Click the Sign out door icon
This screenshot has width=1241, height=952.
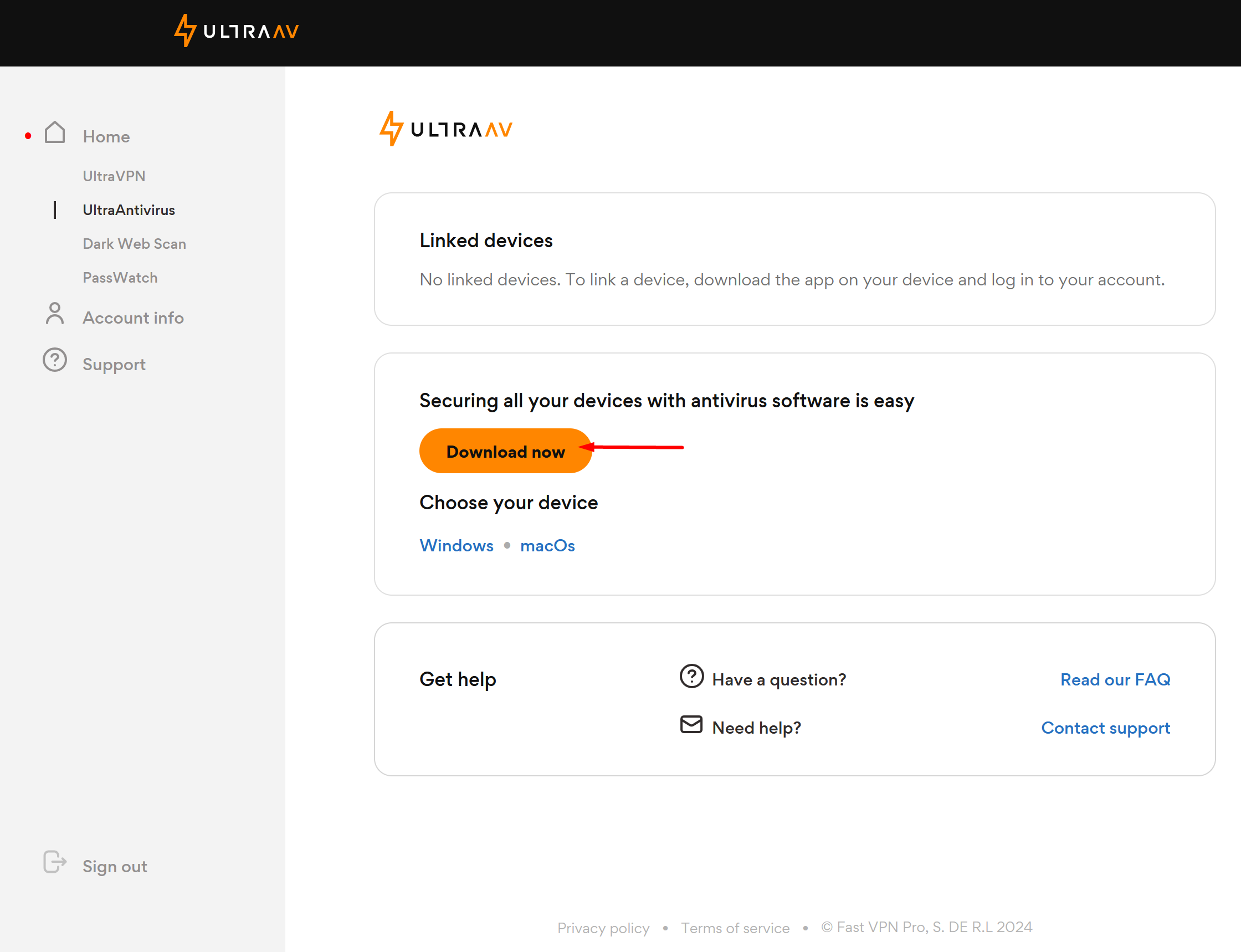(x=55, y=862)
